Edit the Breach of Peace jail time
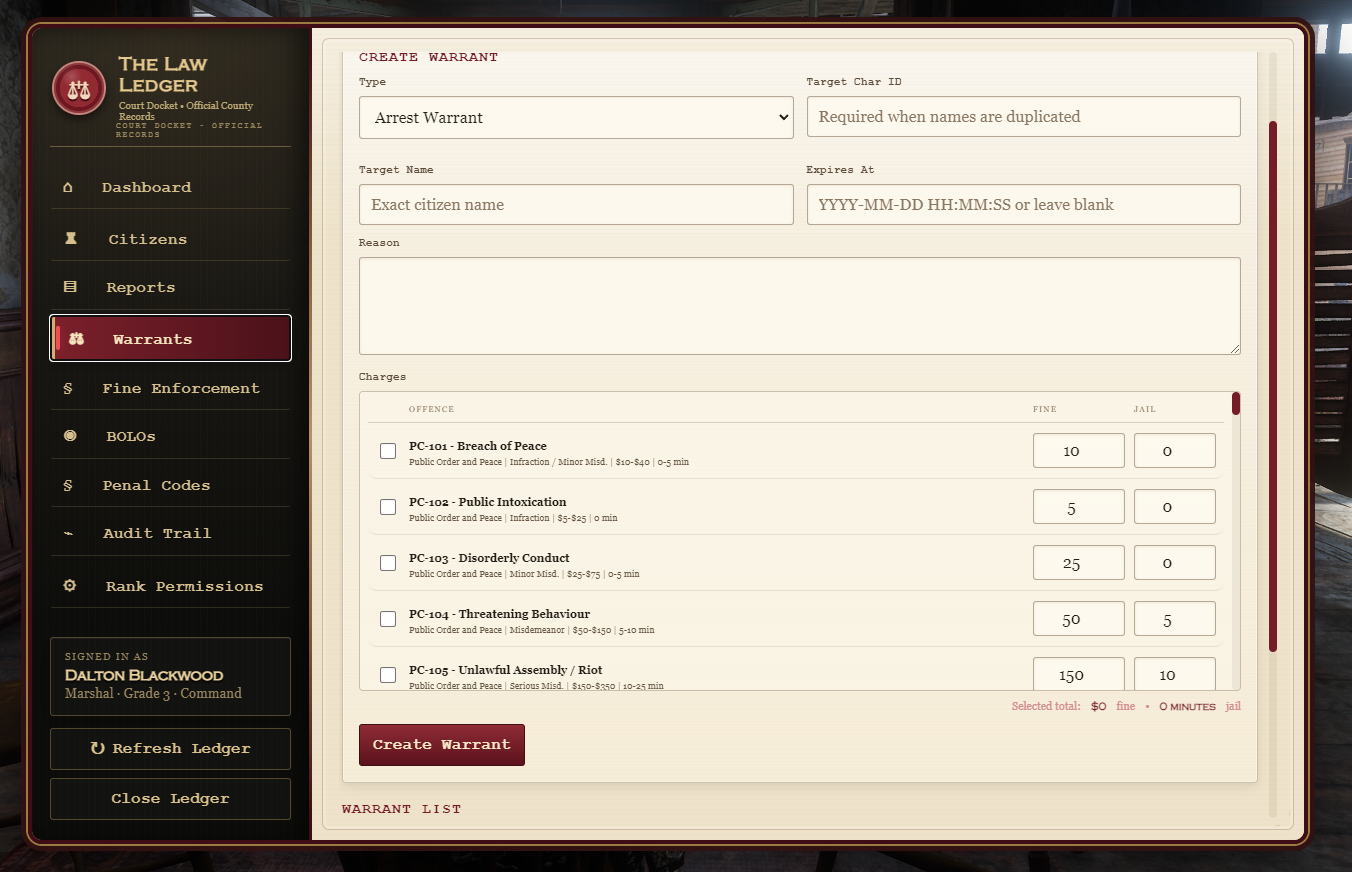1352x872 pixels. pos(1175,450)
